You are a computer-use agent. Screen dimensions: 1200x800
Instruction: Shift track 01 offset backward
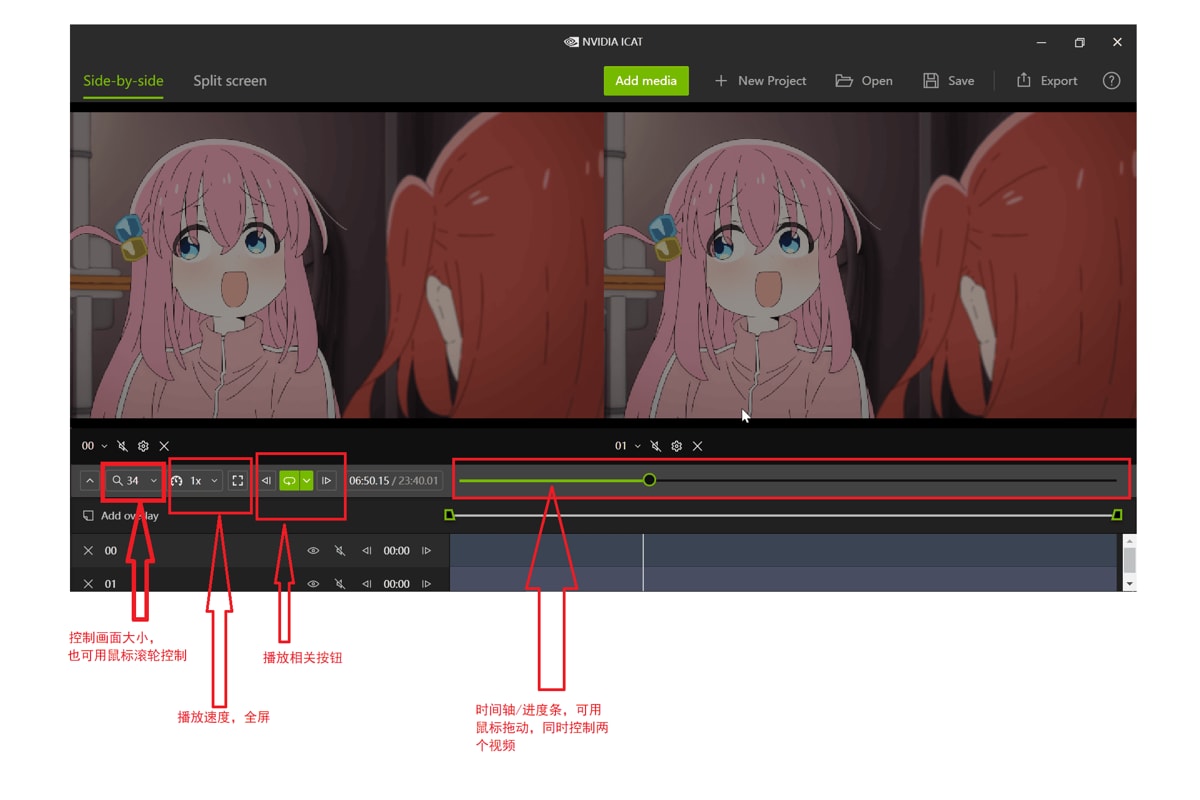[x=367, y=584]
